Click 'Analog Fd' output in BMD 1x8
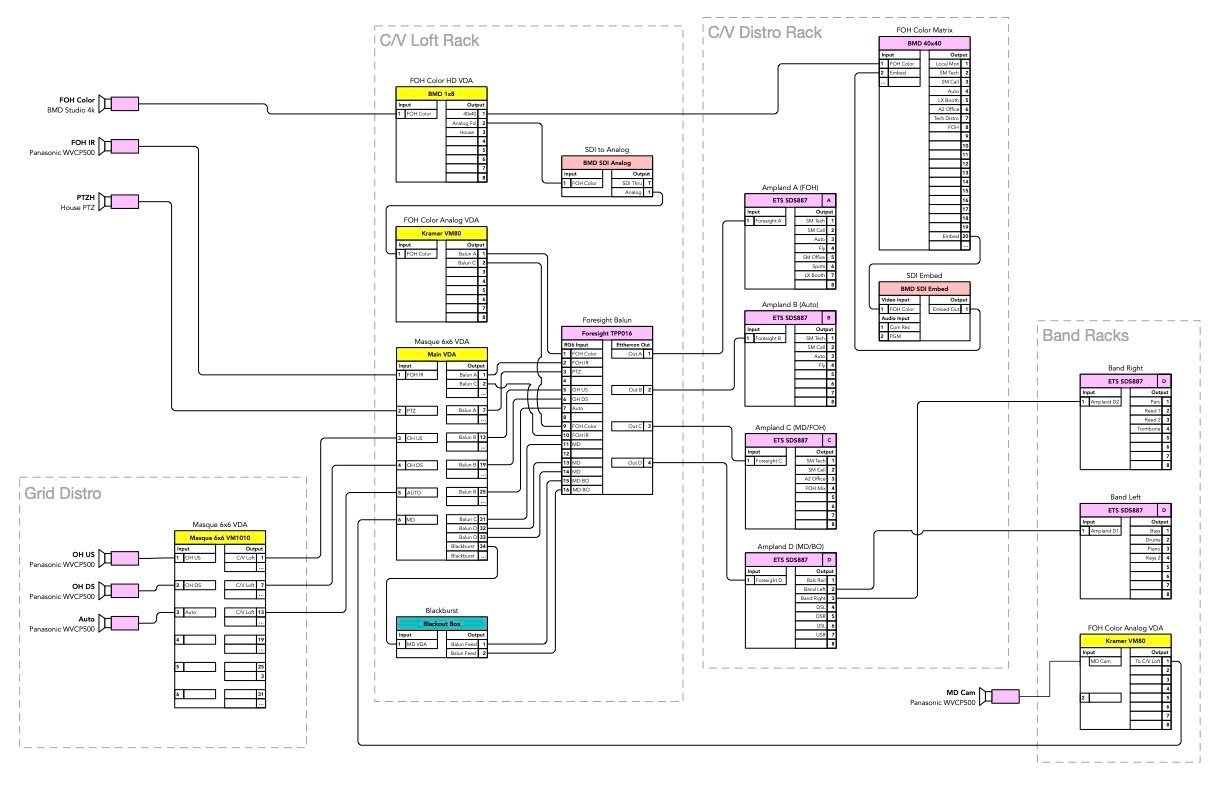 [462, 123]
